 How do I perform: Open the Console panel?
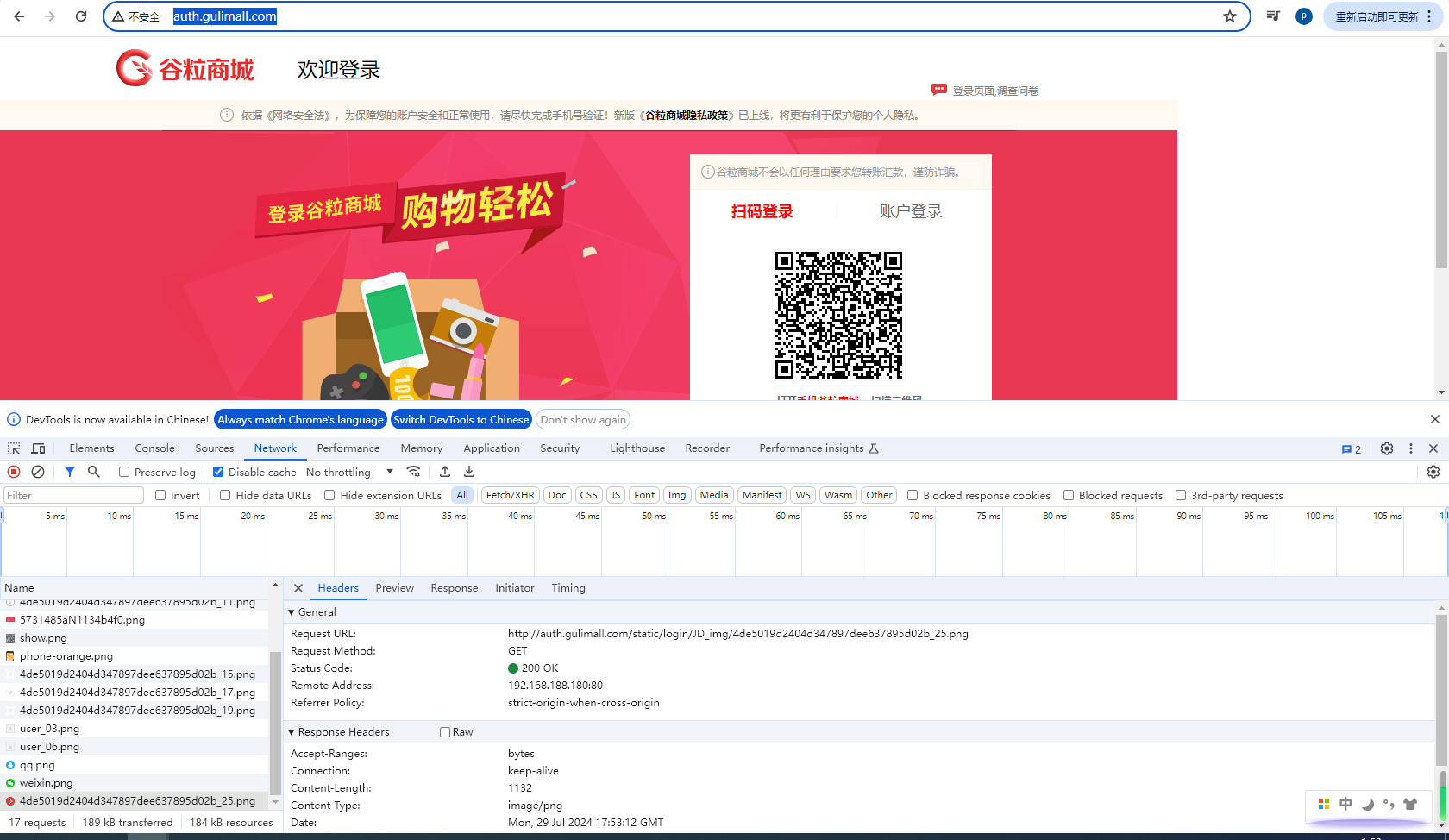coord(154,448)
